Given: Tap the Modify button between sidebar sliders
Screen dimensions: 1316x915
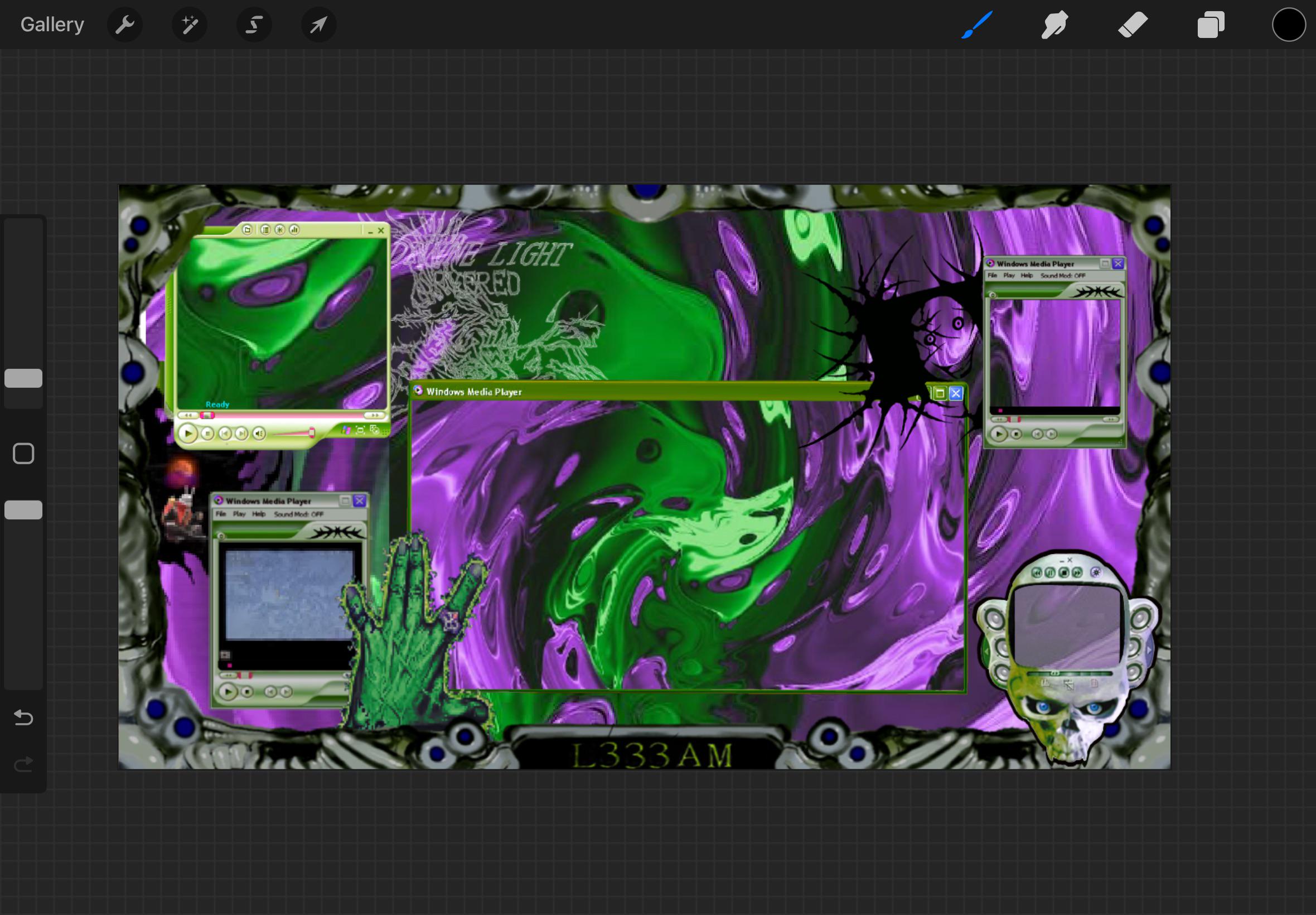Looking at the screenshot, I should [x=23, y=453].
